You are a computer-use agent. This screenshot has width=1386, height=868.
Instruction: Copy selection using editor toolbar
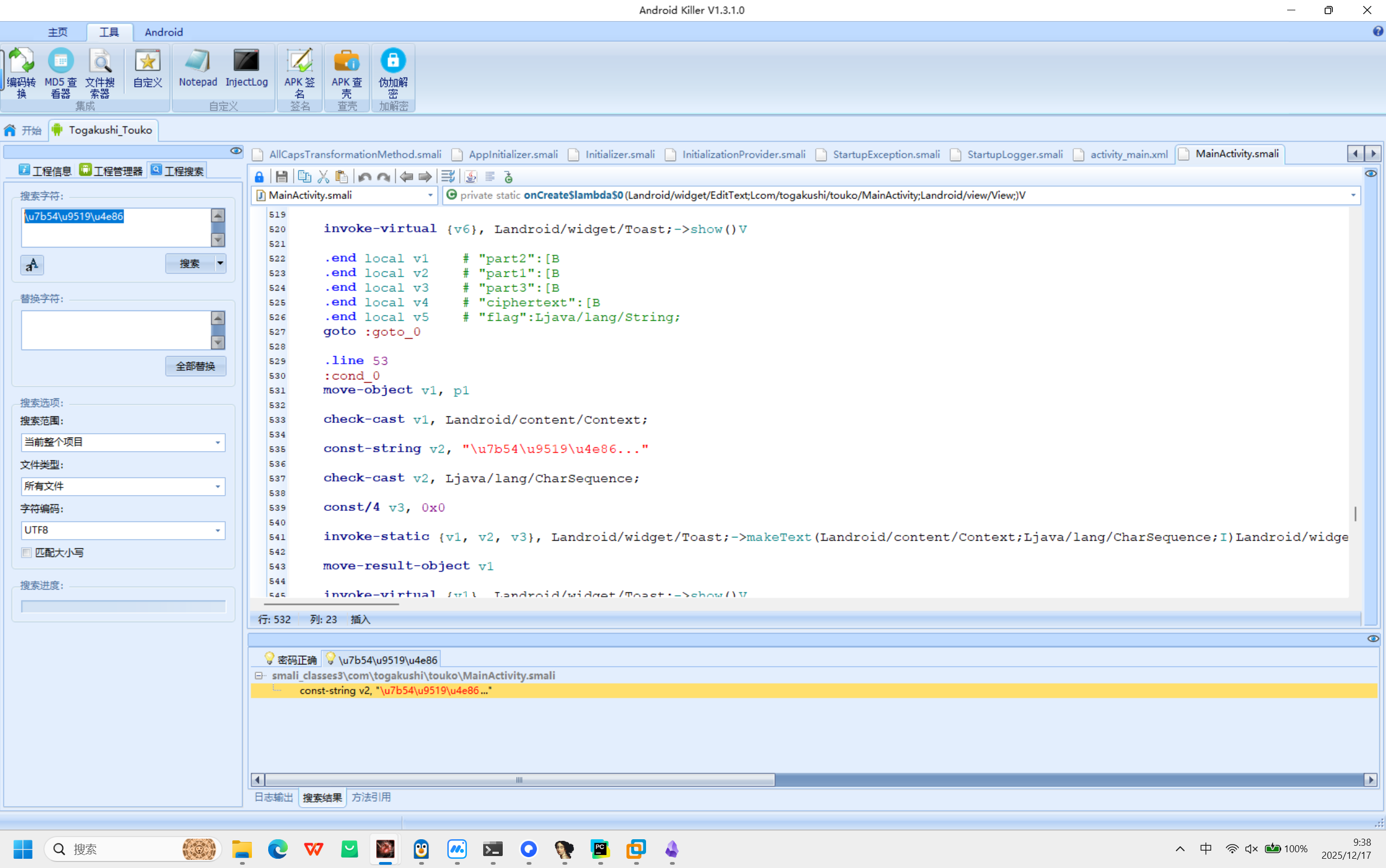[305, 177]
